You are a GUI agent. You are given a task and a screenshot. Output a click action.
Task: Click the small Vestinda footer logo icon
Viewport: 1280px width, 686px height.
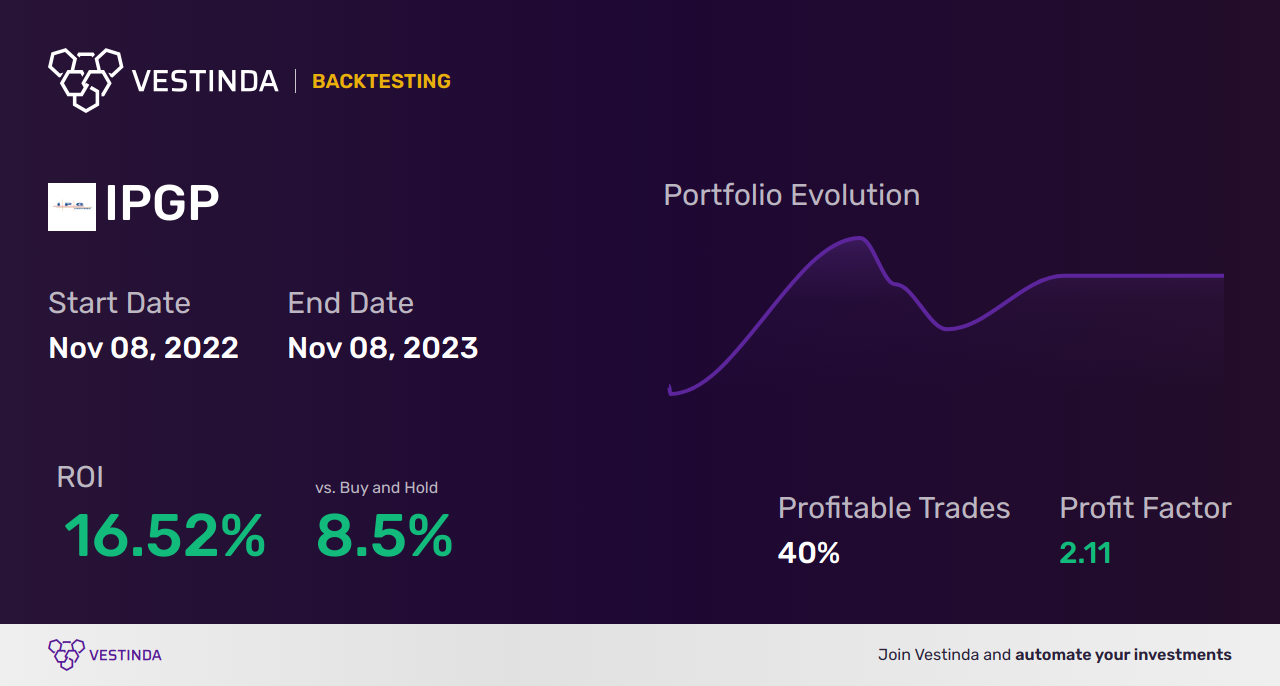[x=66, y=654]
